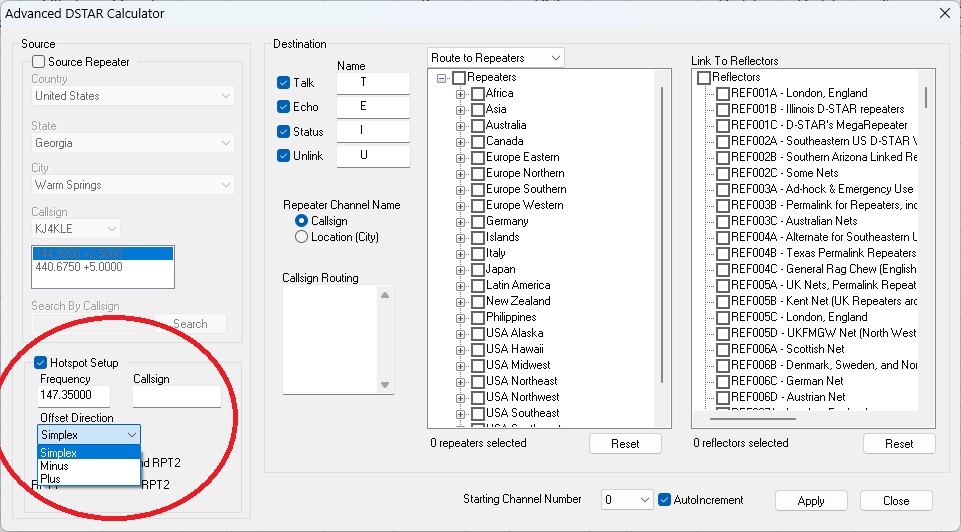961x532 pixels.
Task: Check the Europe Eastern checkbox
Action: coord(478,158)
